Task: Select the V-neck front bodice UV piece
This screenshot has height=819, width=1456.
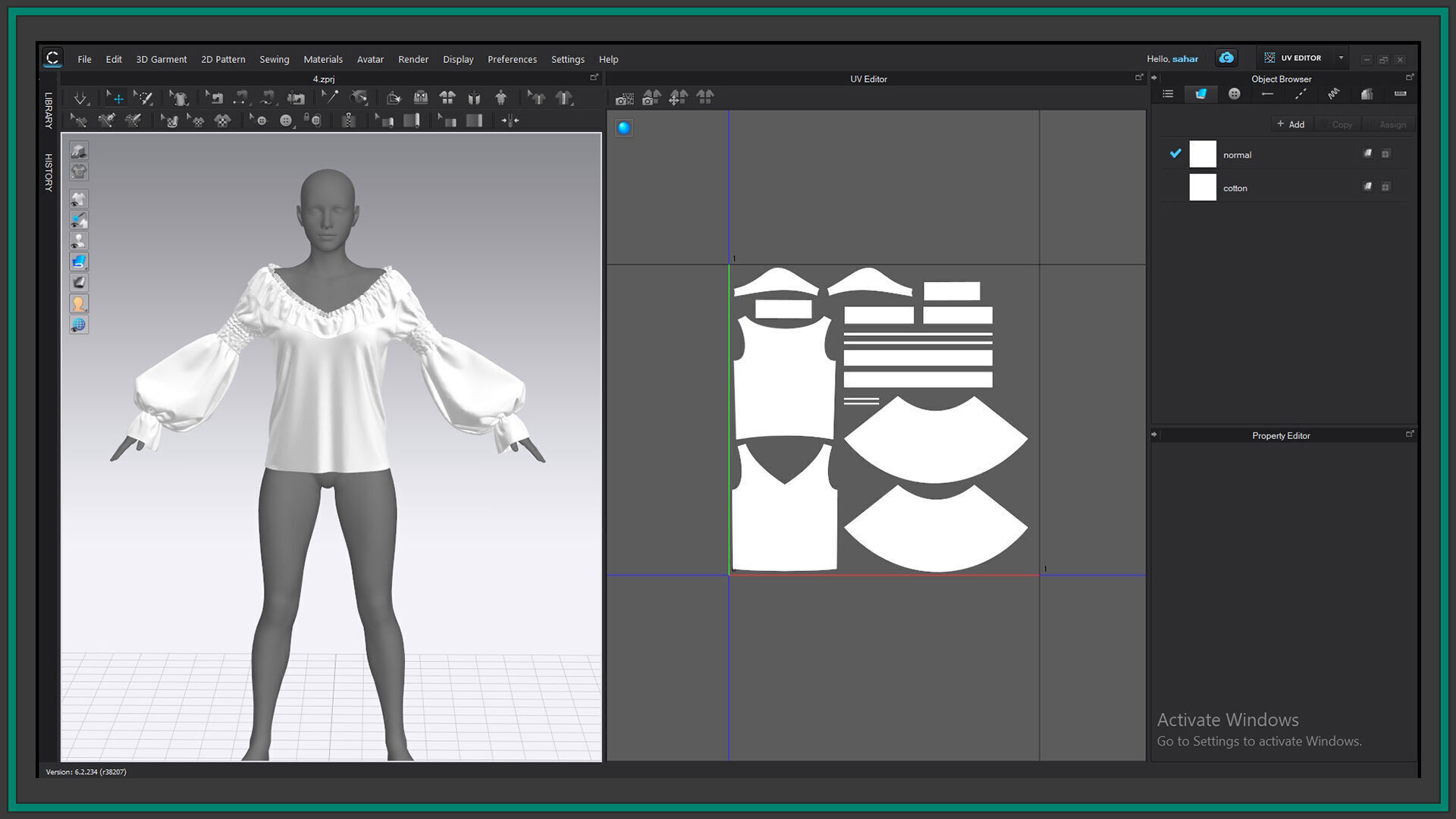Action: click(785, 523)
